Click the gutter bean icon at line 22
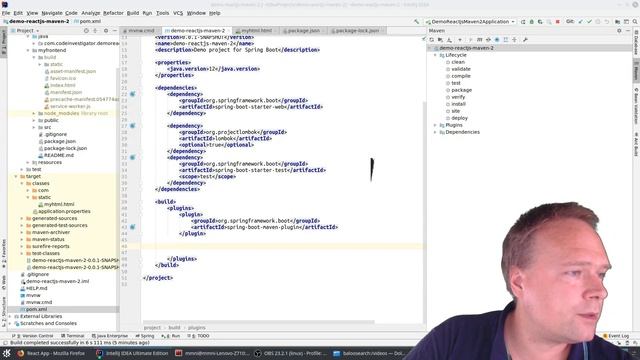 (133, 94)
